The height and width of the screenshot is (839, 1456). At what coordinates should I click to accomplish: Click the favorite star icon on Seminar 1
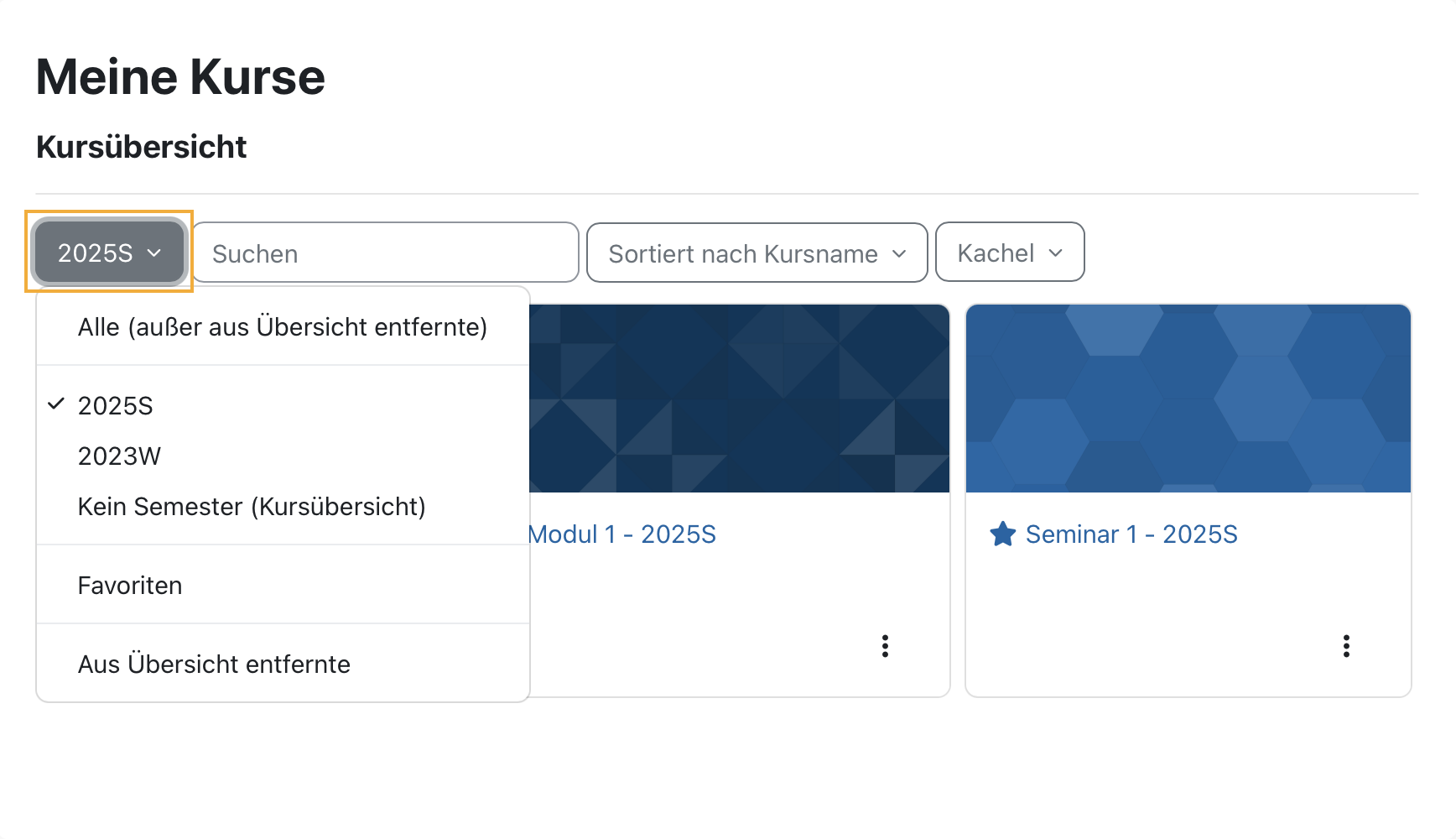click(x=1003, y=534)
